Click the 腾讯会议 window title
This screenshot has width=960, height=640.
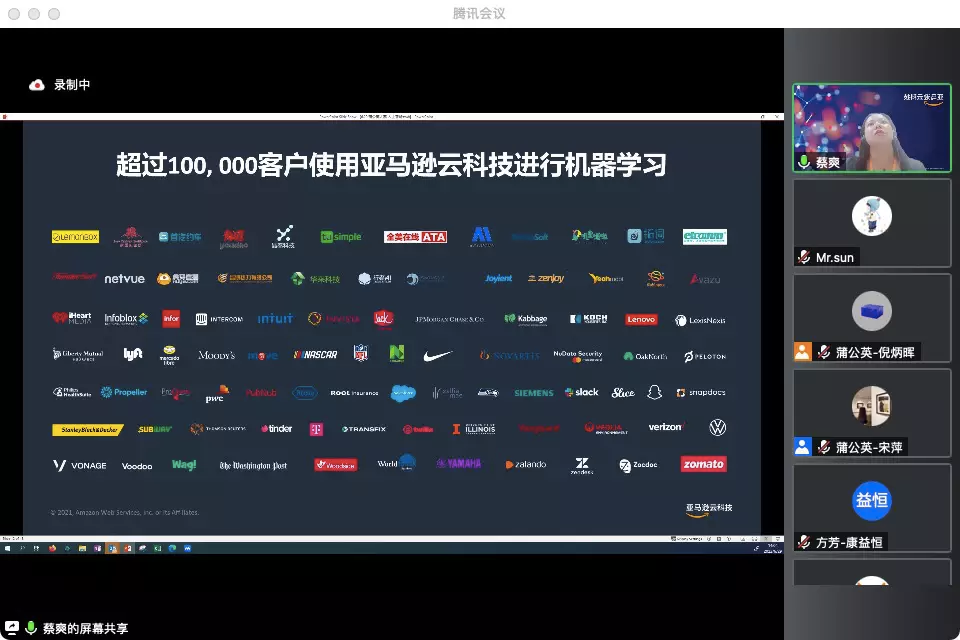tap(479, 13)
